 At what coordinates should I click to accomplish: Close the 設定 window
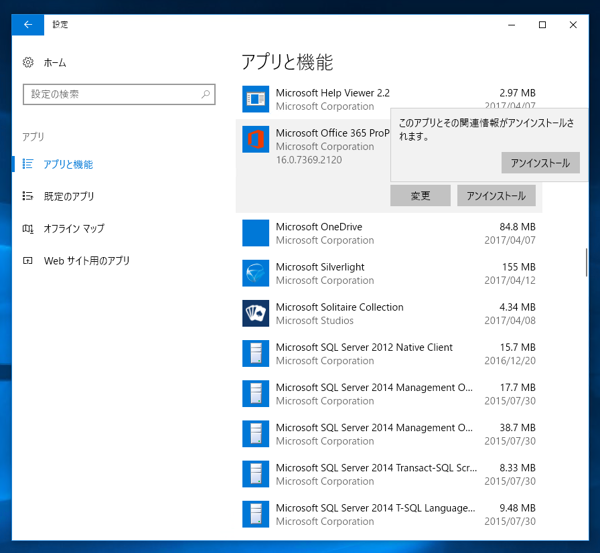[x=573, y=25]
